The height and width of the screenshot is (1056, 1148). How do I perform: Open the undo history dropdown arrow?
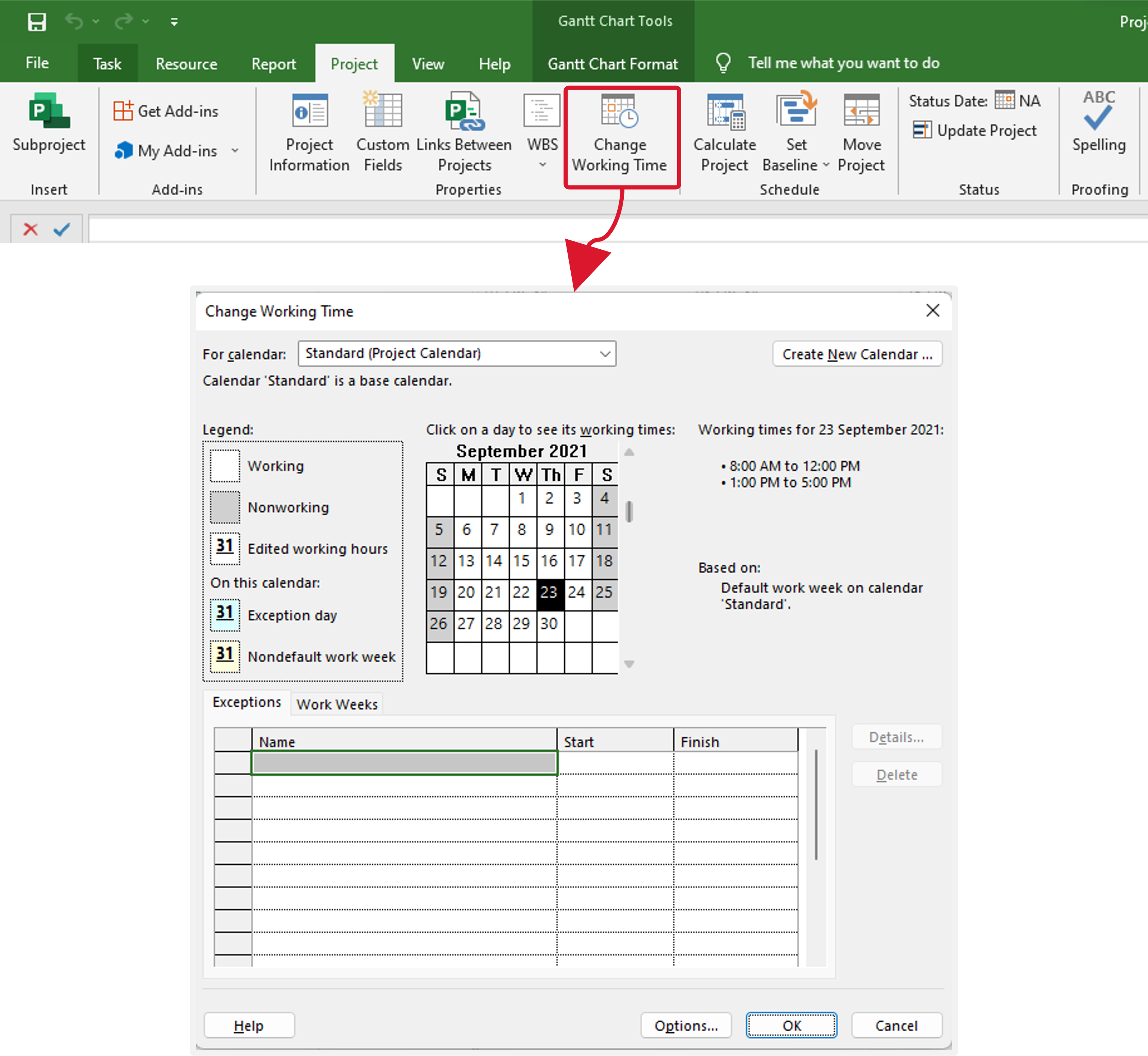point(96,22)
